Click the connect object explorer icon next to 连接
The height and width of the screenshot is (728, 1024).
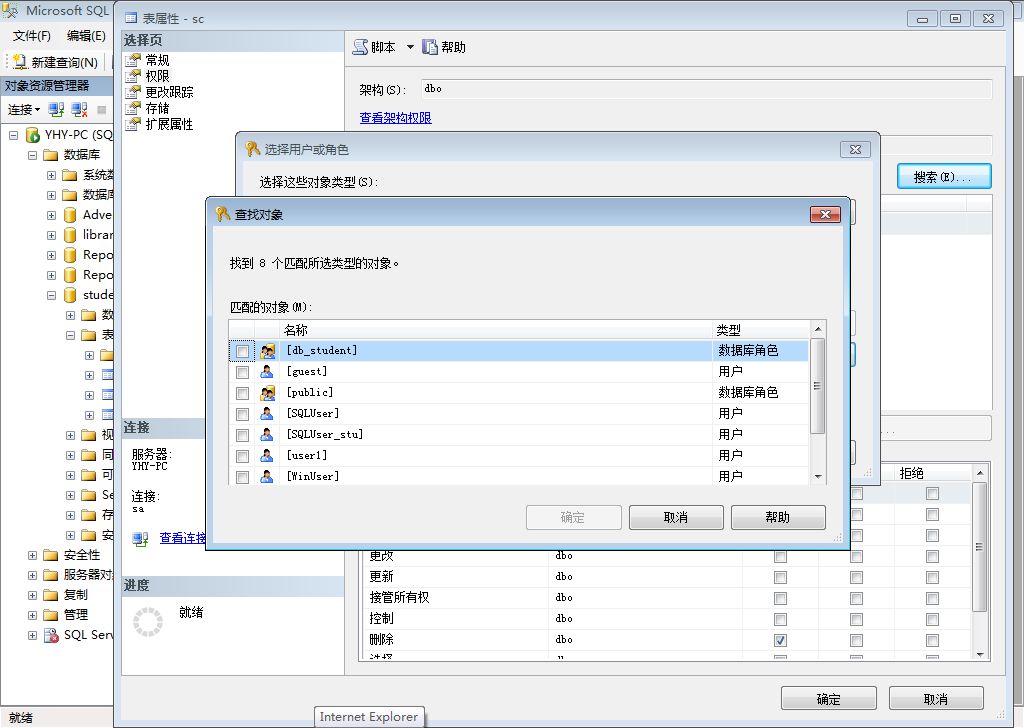(x=56, y=110)
